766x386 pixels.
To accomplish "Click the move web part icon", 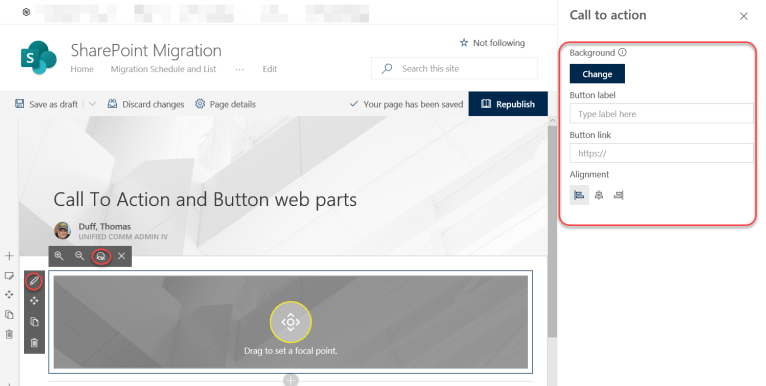I will 34,301.
